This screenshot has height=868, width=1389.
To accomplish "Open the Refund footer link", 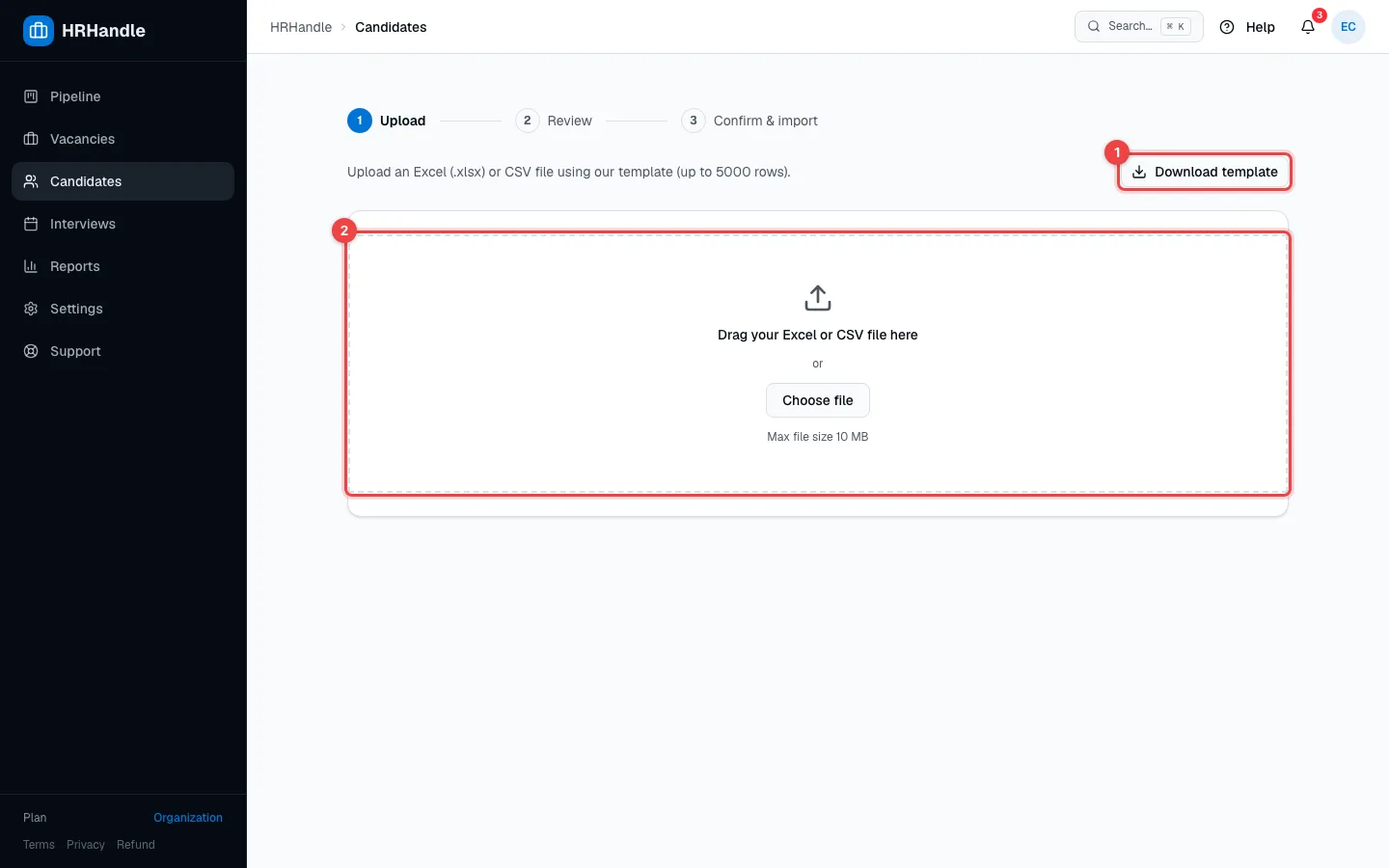I will (x=136, y=845).
